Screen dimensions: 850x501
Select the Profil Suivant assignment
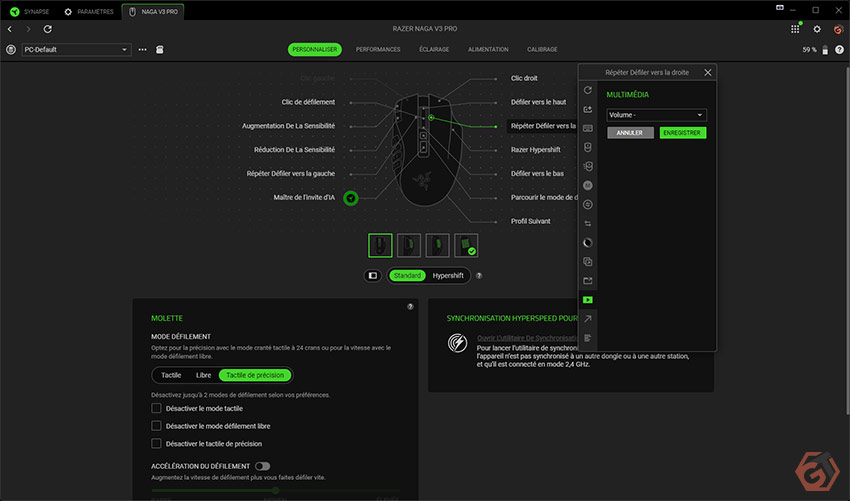[x=530, y=221]
